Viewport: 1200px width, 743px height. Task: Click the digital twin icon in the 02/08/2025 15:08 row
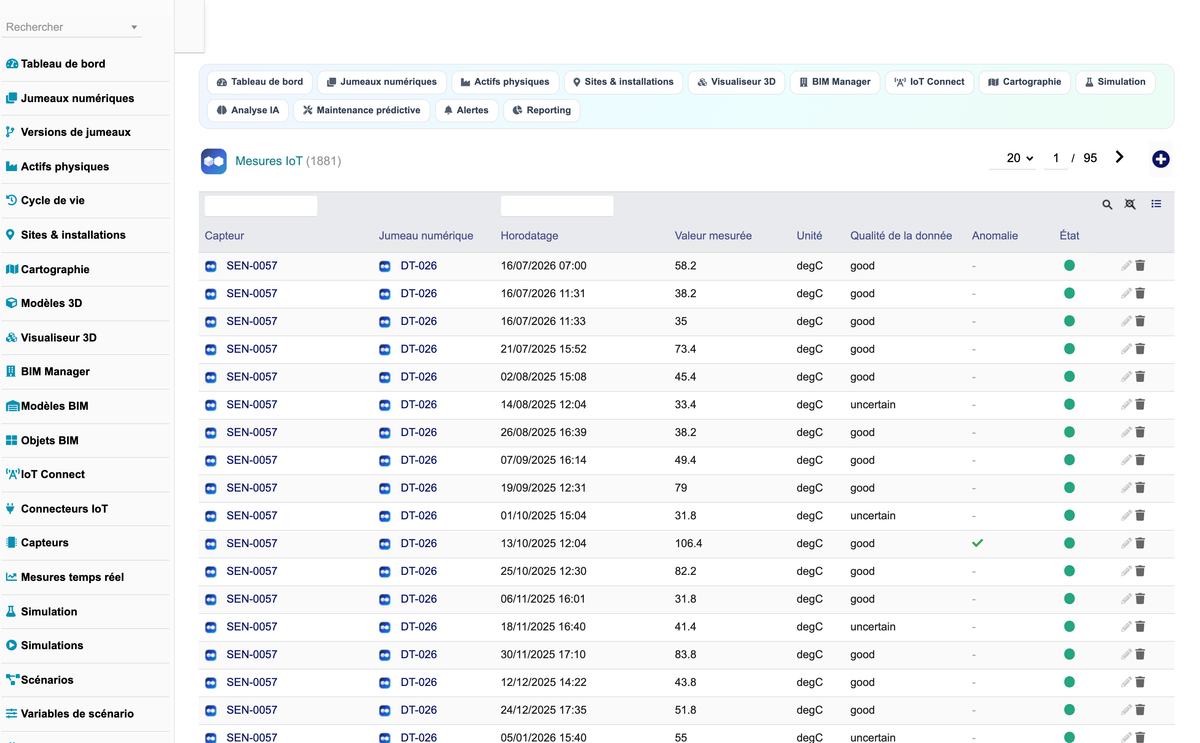pyautogui.click(x=385, y=377)
